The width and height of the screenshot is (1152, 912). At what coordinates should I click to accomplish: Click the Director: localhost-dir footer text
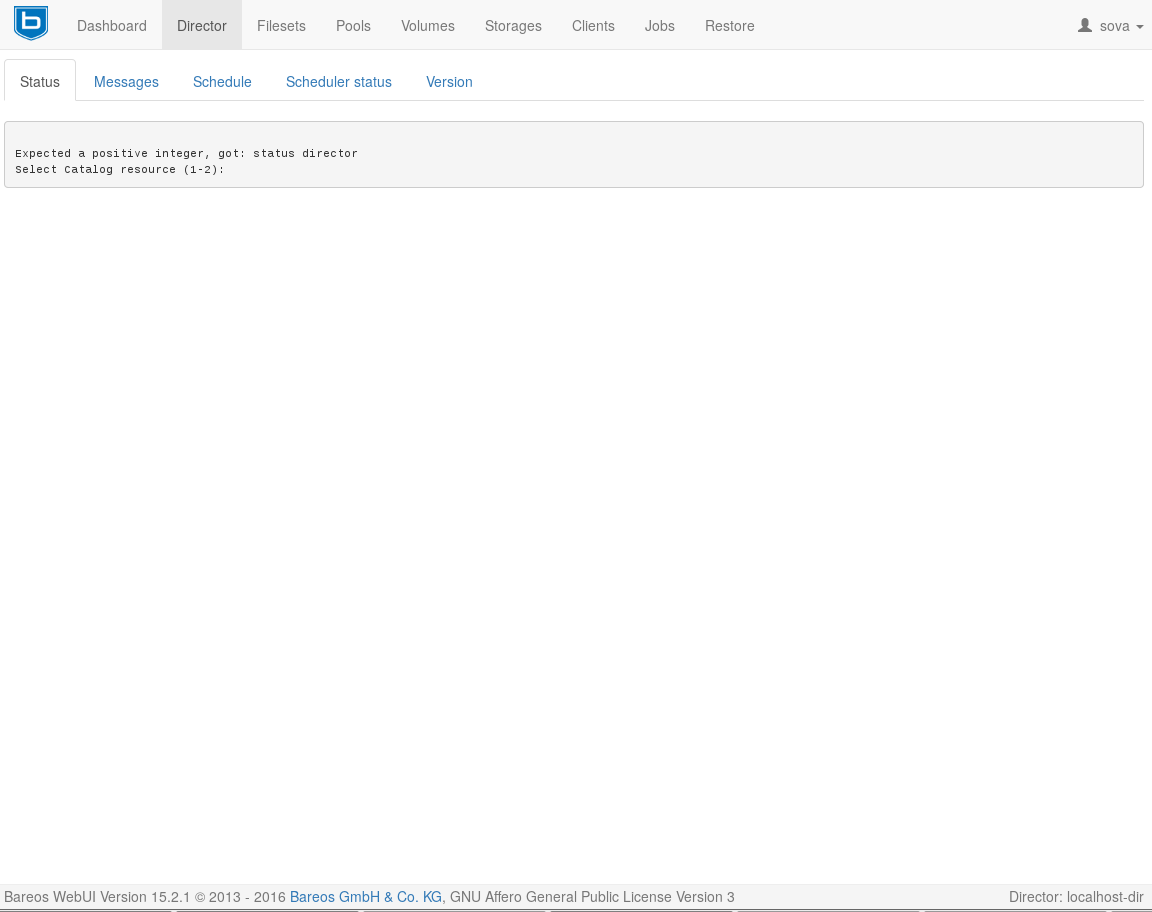[1076, 897]
